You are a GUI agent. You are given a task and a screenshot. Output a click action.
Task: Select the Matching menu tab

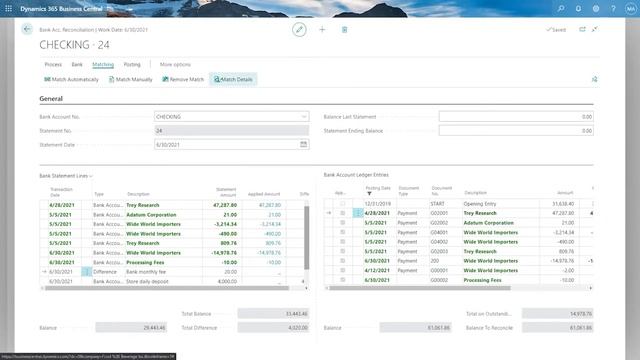point(103,64)
